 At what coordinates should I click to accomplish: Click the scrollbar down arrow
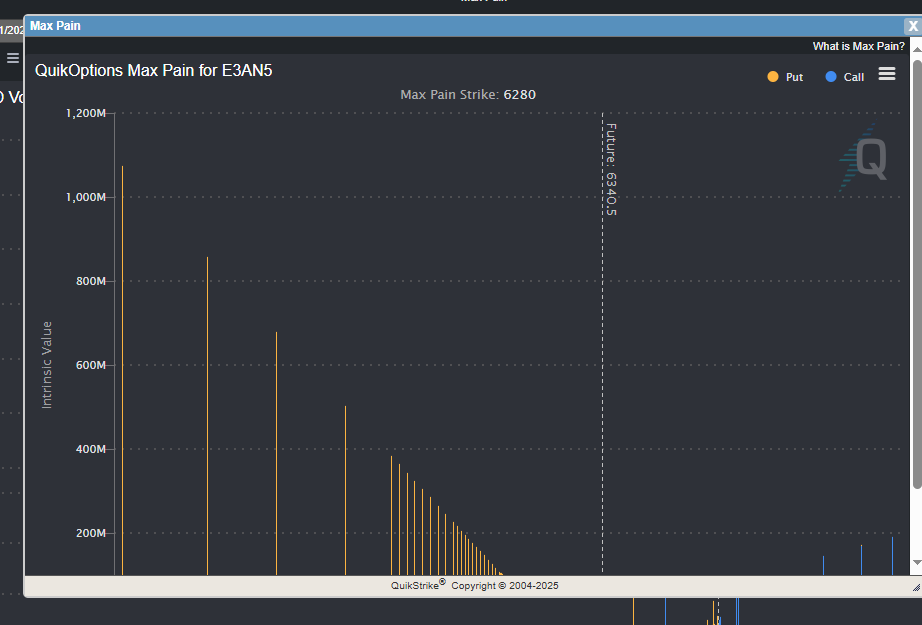(917, 563)
